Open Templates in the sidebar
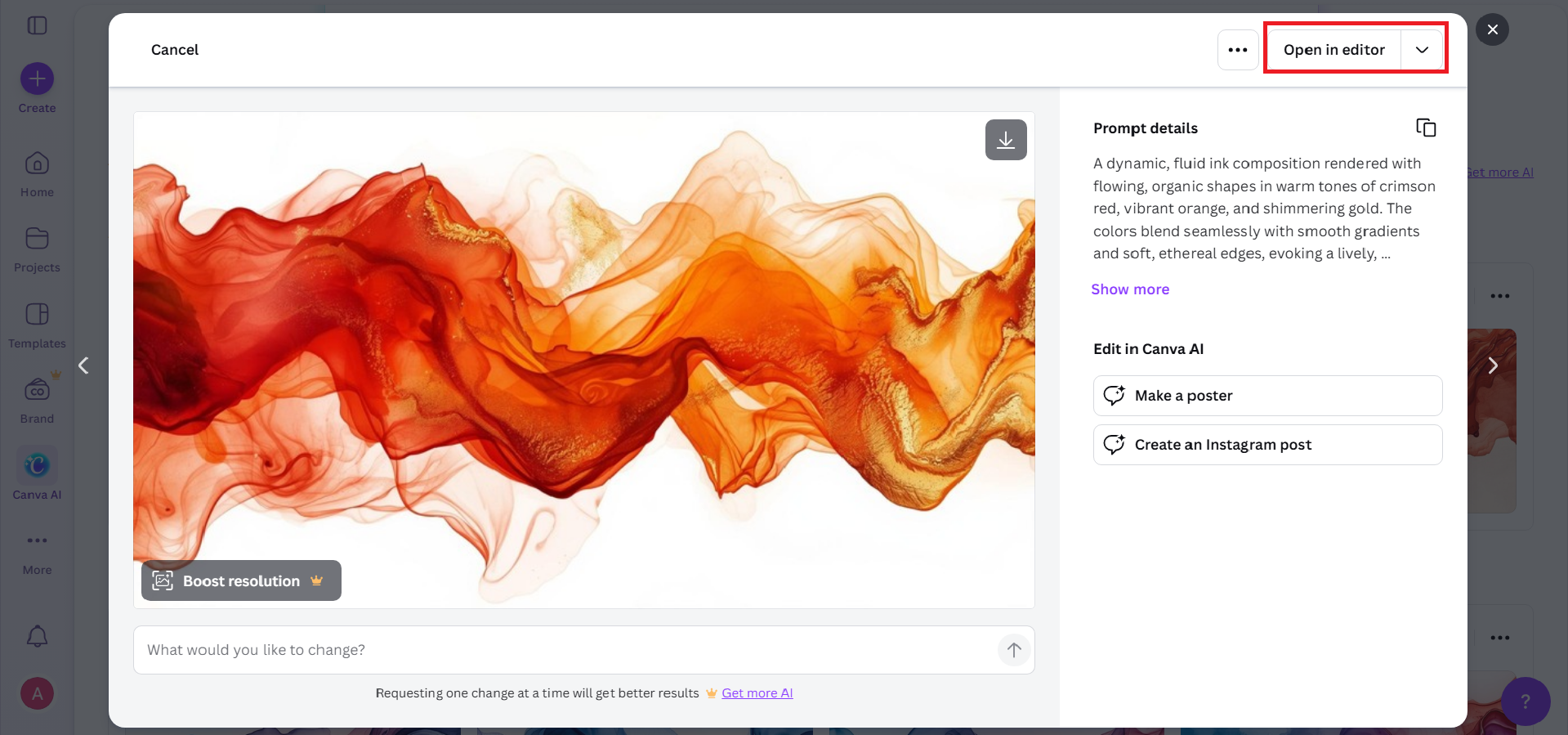The height and width of the screenshot is (735, 1568). point(37,325)
